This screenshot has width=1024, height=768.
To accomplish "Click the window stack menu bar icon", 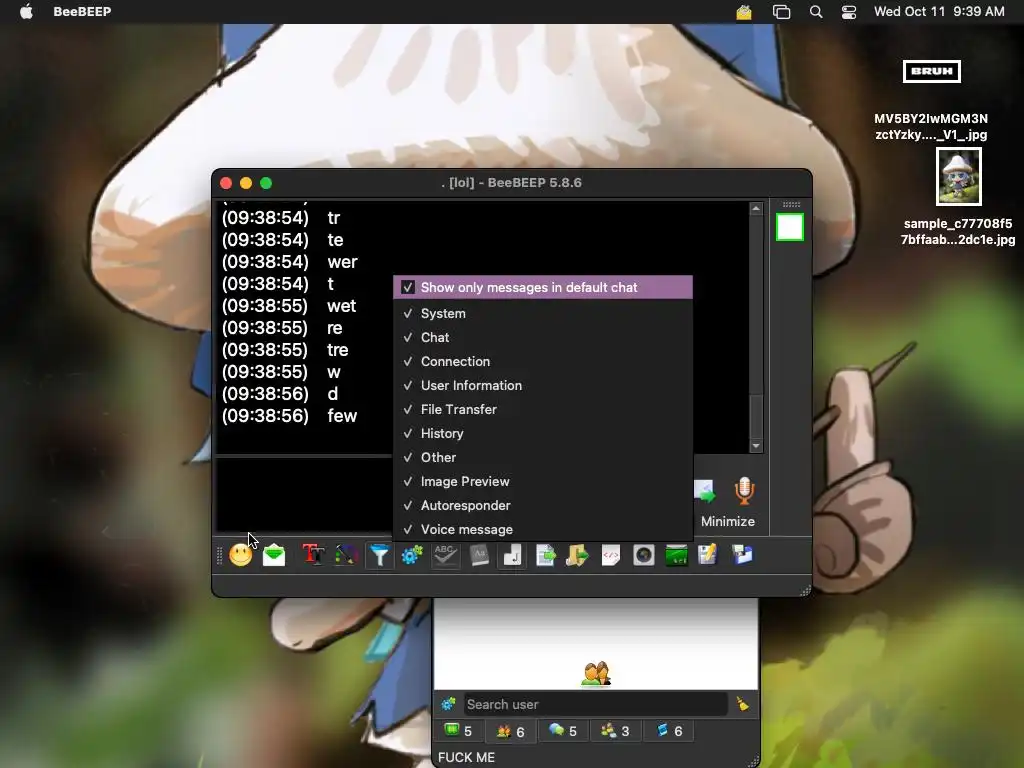I will click(781, 12).
